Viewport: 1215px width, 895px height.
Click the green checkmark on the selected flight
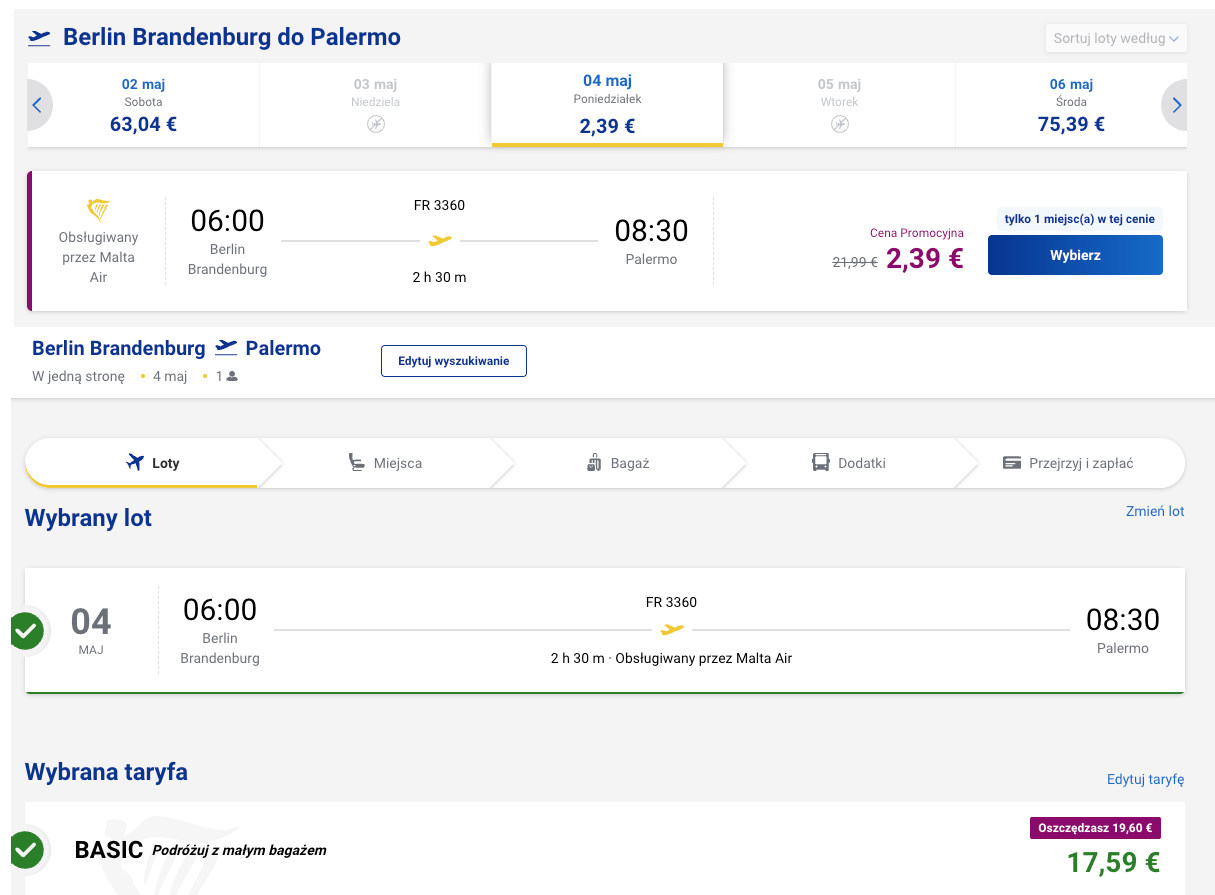(25, 631)
